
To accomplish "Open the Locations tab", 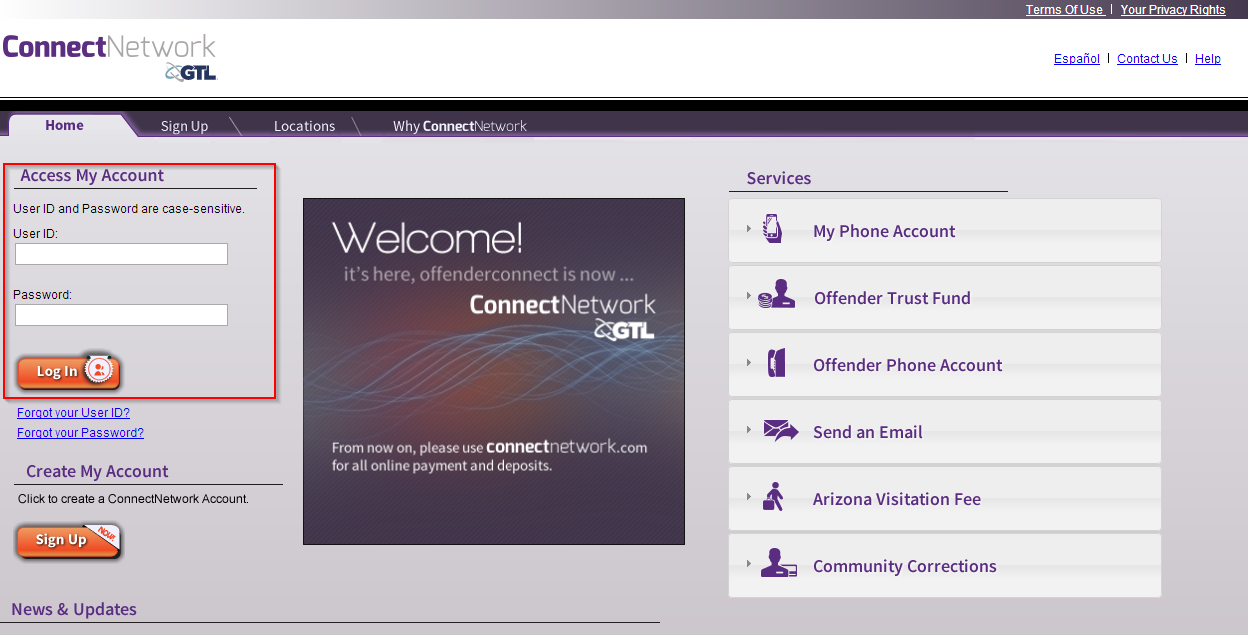I will tap(304, 126).
